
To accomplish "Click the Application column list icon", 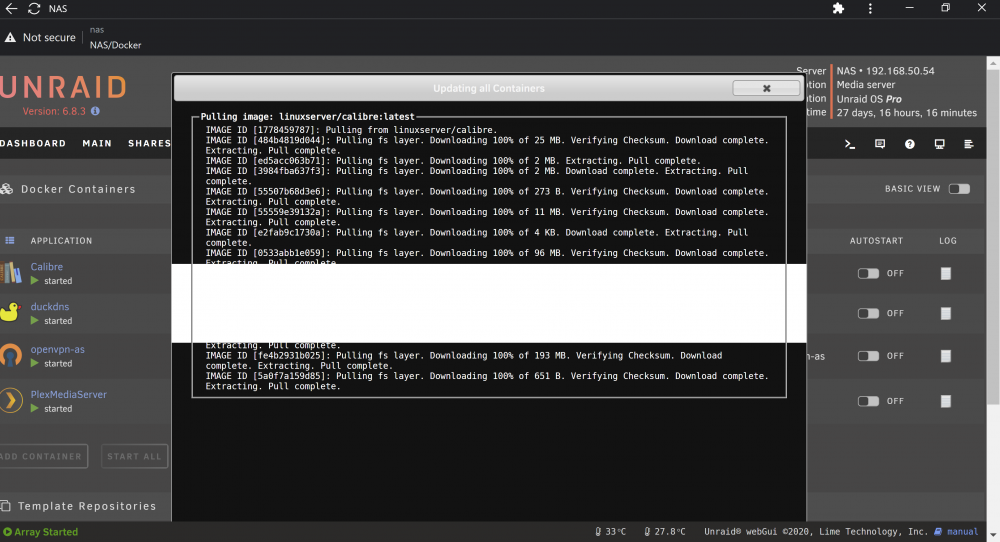I will [10, 240].
